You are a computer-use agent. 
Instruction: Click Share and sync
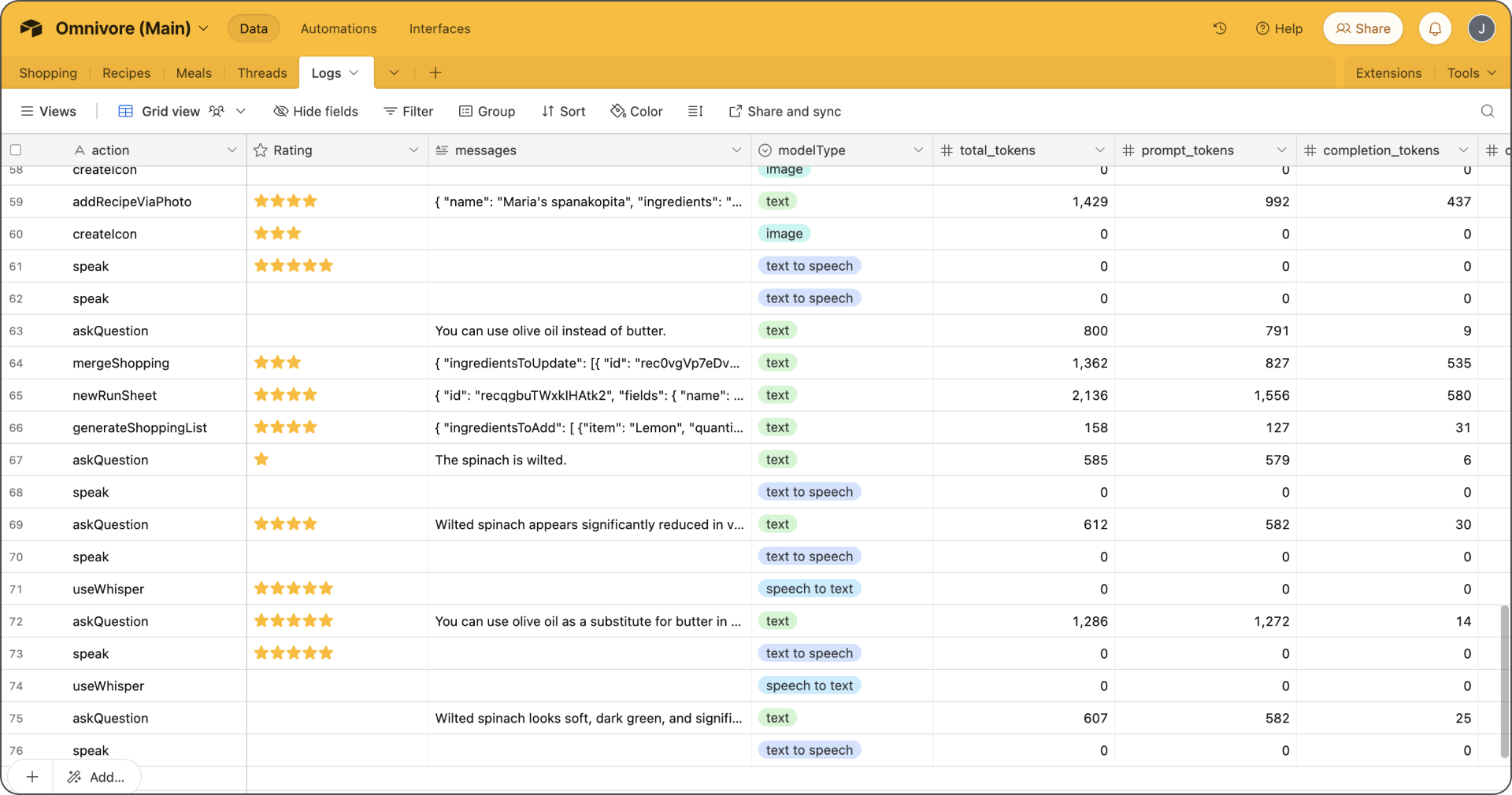click(x=784, y=111)
